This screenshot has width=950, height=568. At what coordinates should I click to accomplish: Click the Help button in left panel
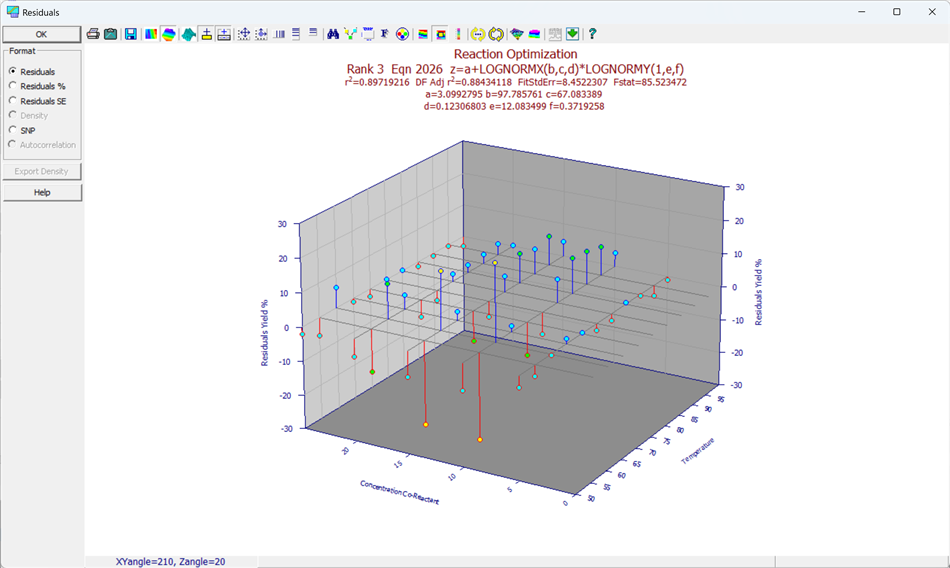pyautogui.click(x=42, y=192)
